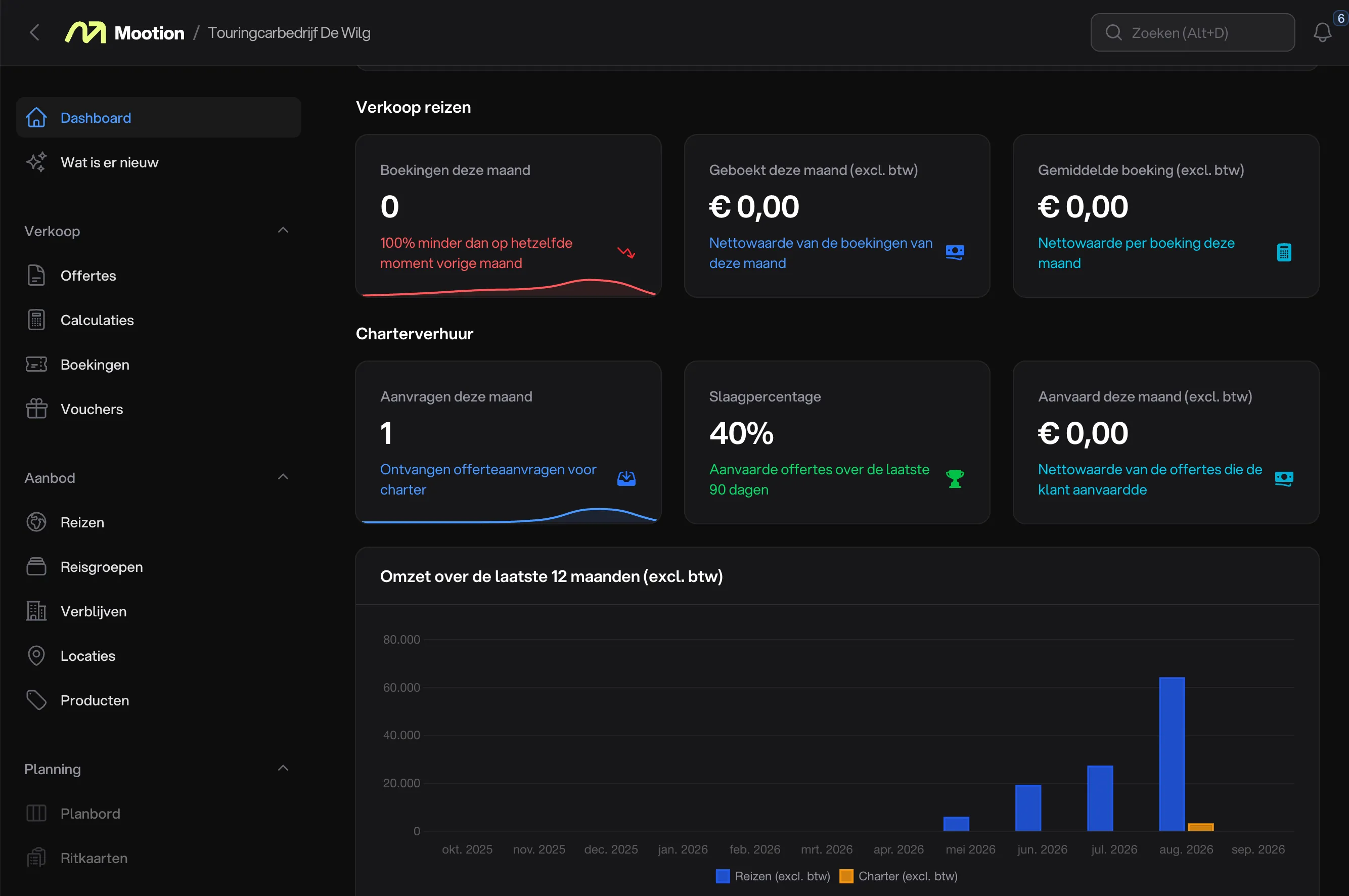
Task: Collapse the Planning sidebar section
Action: pyautogui.click(x=283, y=769)
